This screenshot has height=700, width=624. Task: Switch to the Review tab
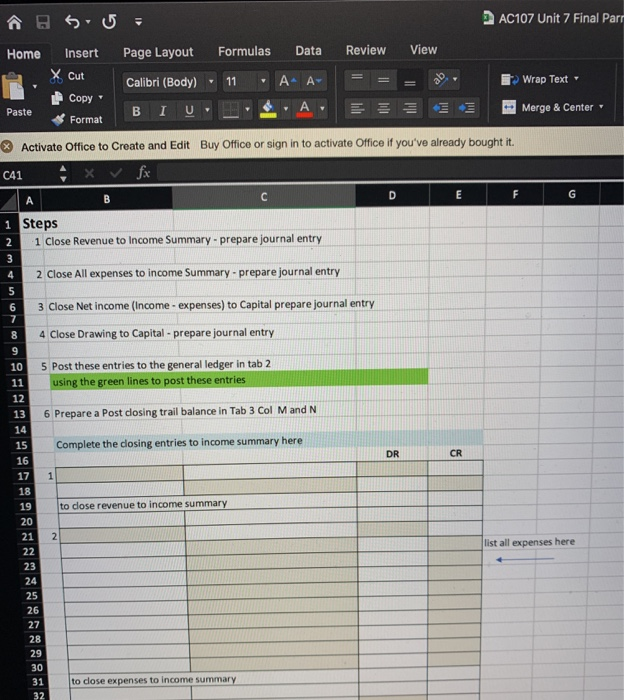(366, 50)
